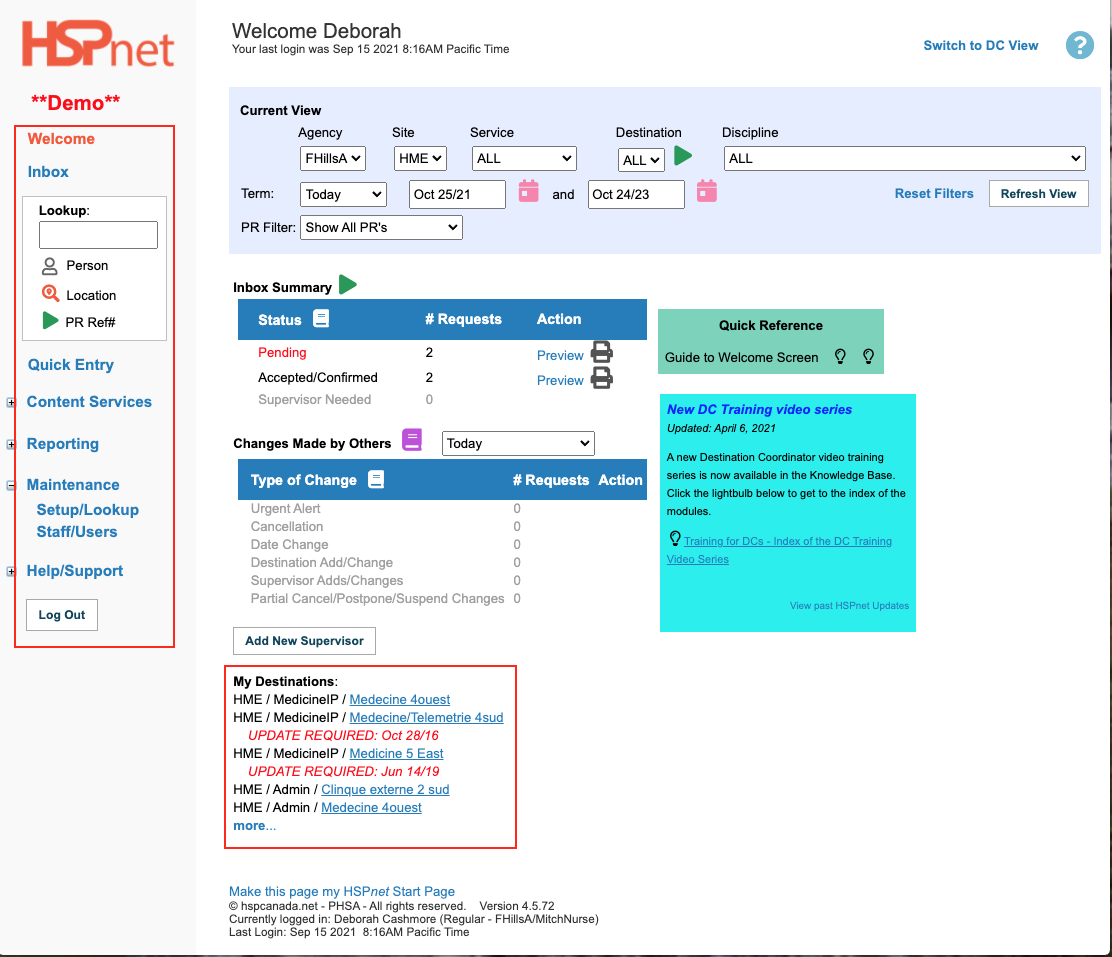Click the Reporting sidebar label
This screenshot has height=957, width=1112.
63,444
